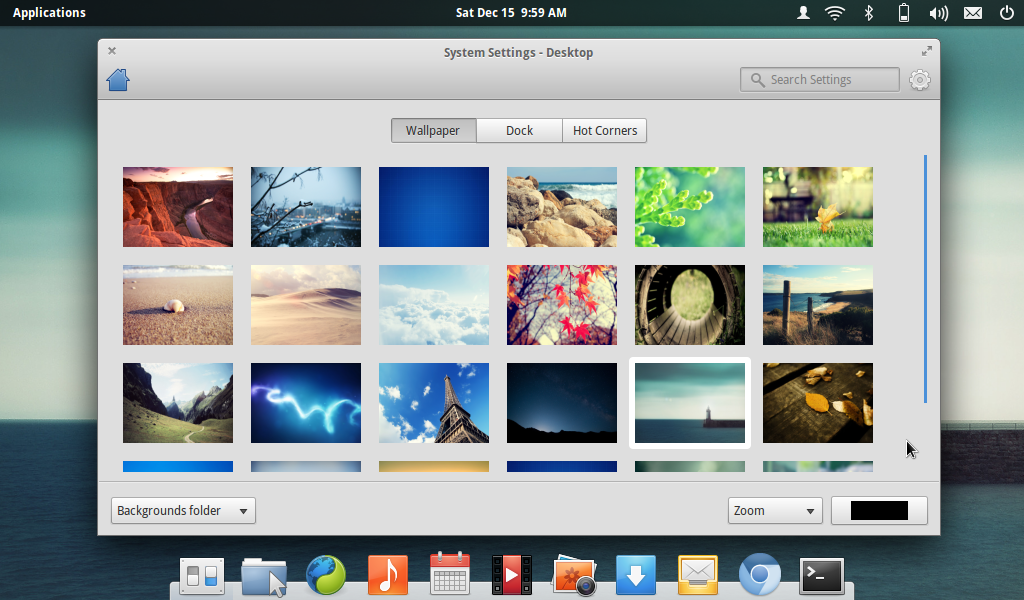
Task: Open the Zoom display mode dropdown
Action: pyautogui.click(x=774, y=510)
